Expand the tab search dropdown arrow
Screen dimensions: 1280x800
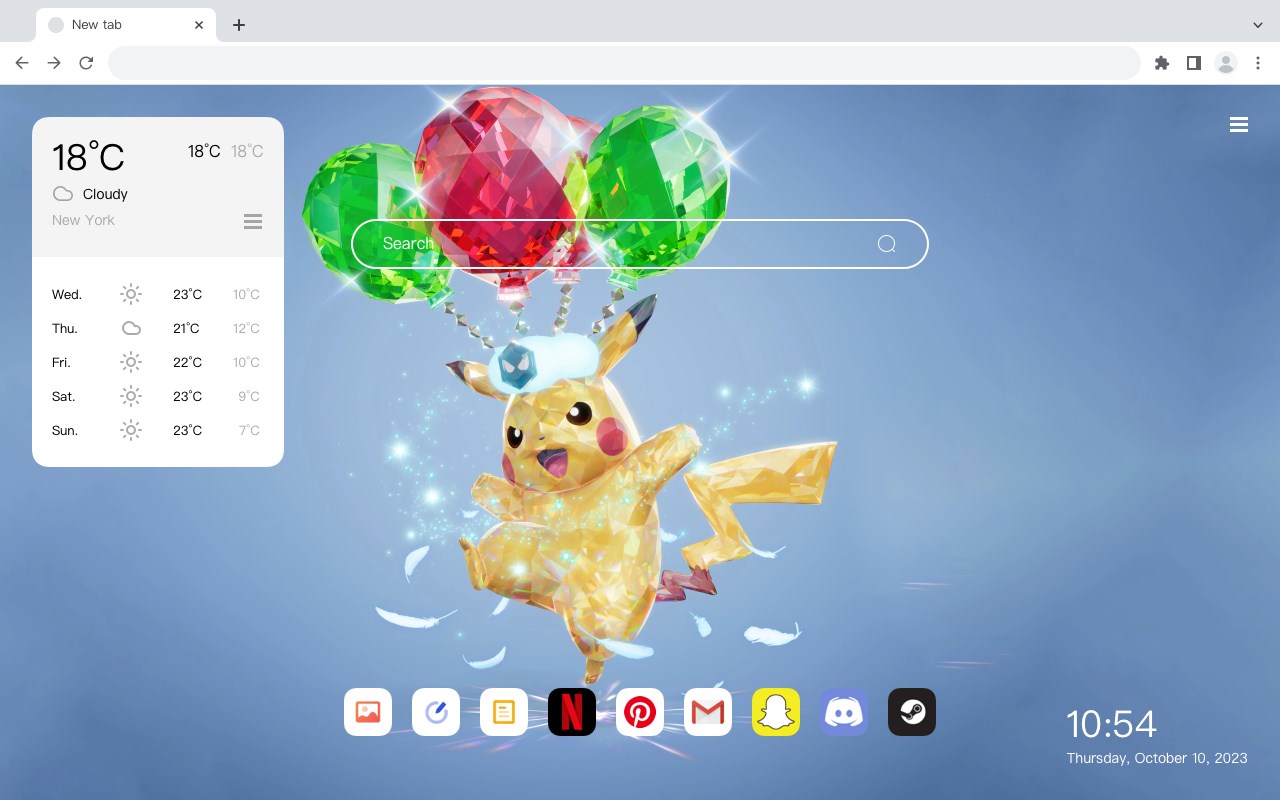coord(1258,25)
